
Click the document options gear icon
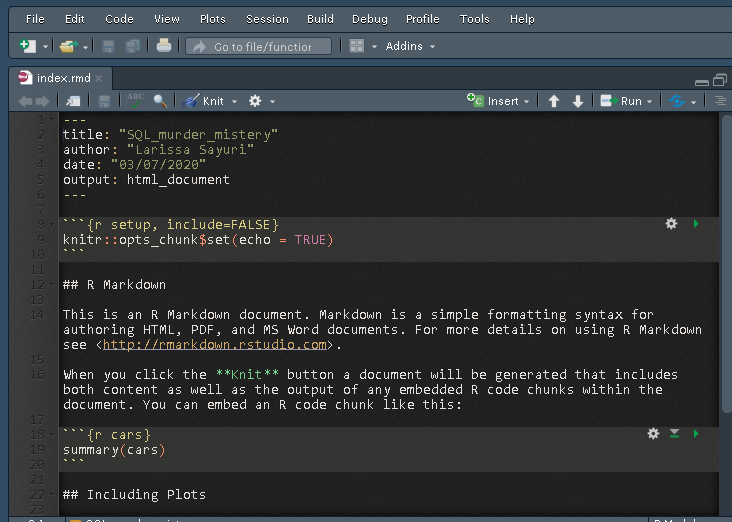coord(255,101)
